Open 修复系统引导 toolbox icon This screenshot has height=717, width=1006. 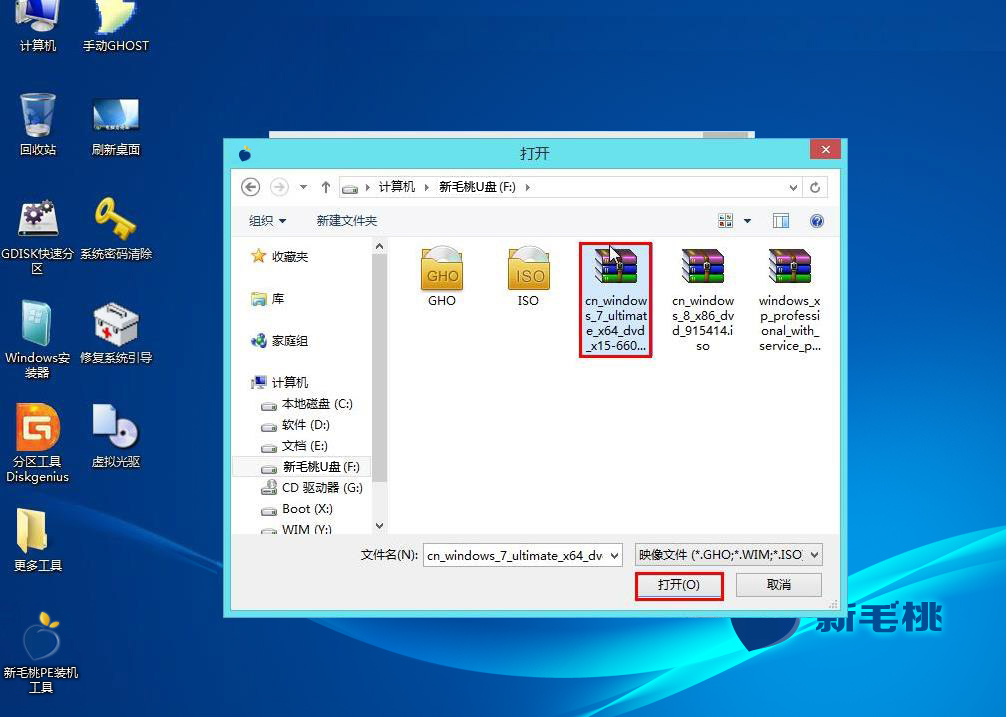(115, 333)
